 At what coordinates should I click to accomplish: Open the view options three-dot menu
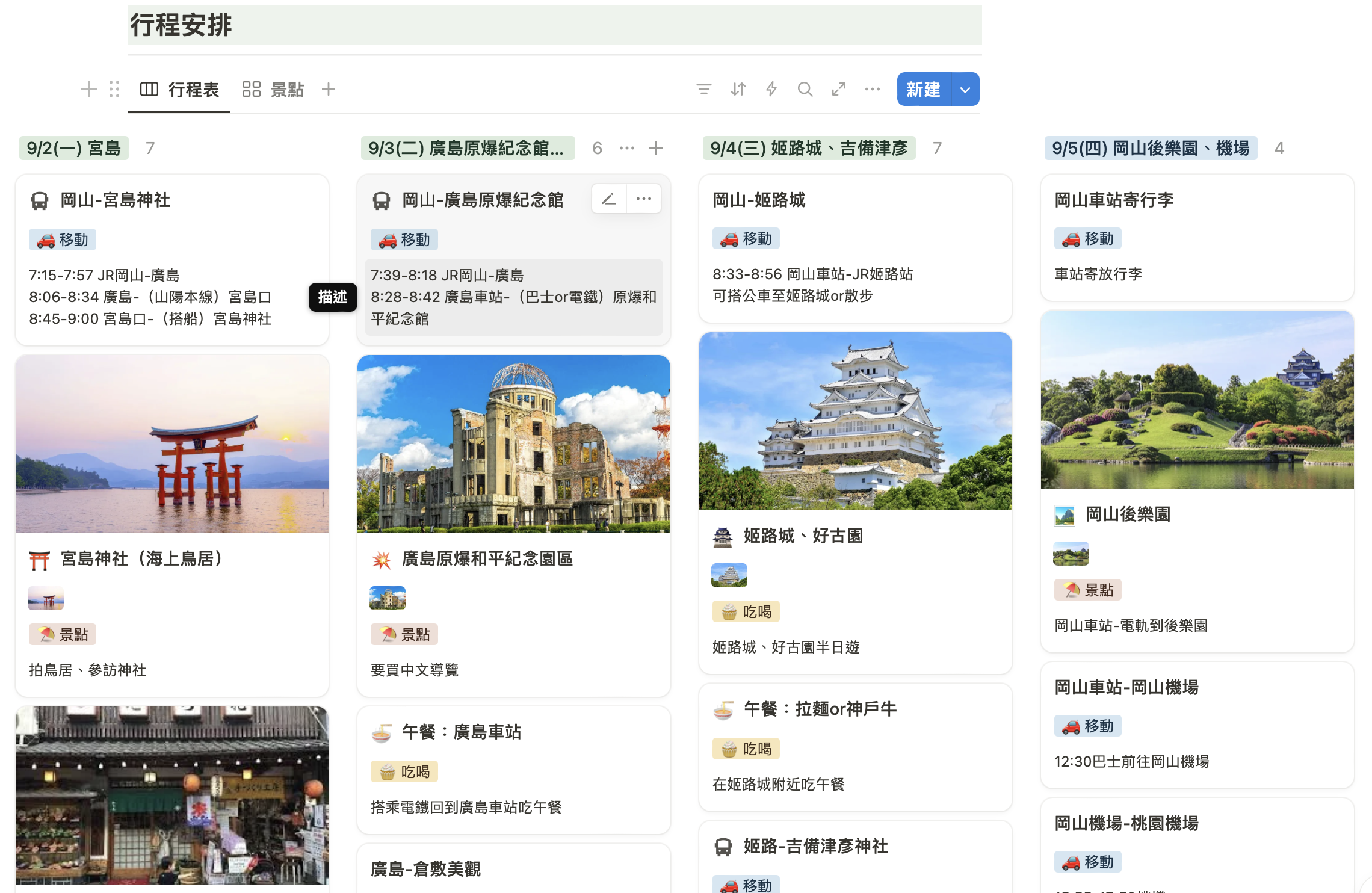[x=872, y=90]
